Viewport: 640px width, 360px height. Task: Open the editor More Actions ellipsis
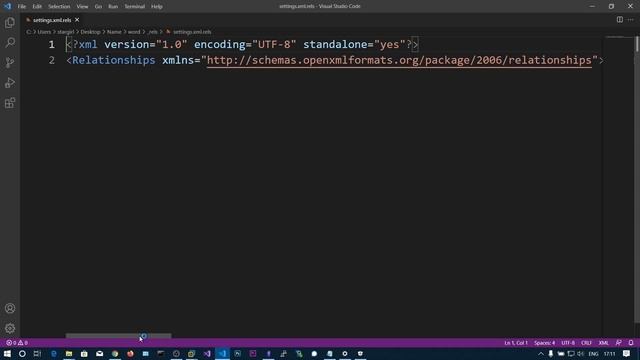tap(631, 20)
